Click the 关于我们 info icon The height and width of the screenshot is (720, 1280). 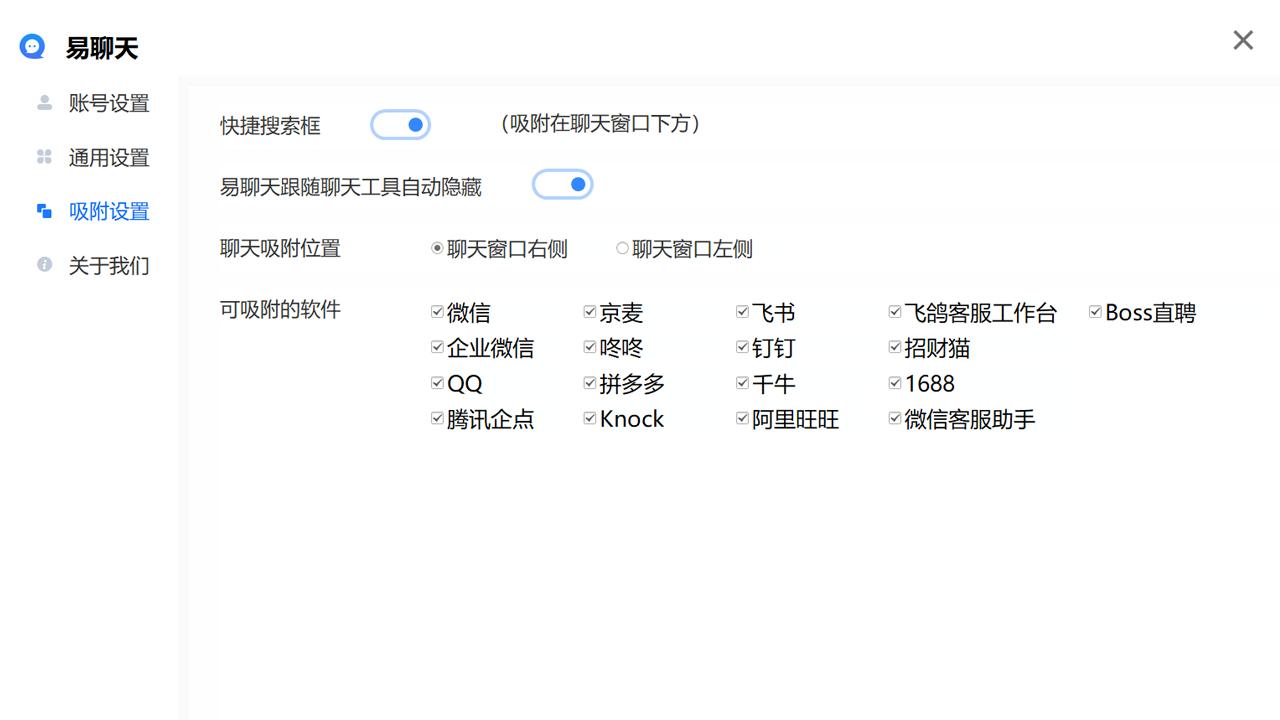coord(44,265)
